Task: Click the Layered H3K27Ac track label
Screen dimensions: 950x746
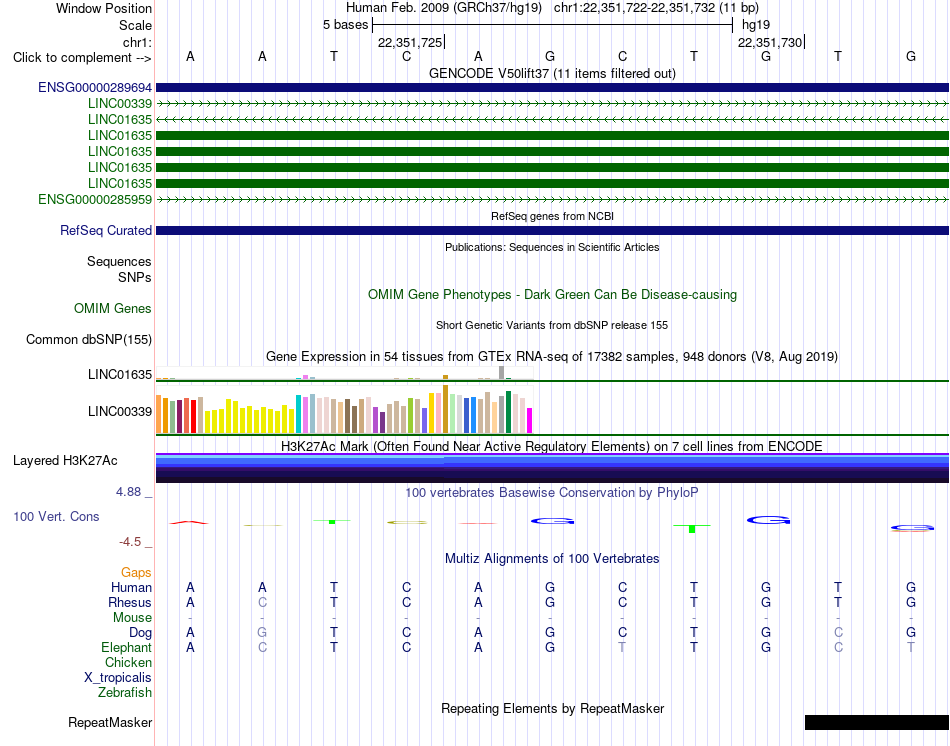Action: (65, 461)
